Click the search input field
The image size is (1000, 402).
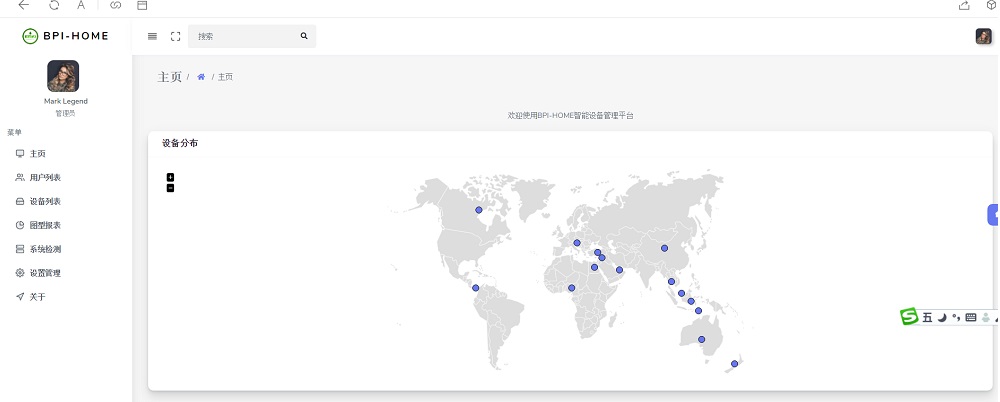point(246,36)
